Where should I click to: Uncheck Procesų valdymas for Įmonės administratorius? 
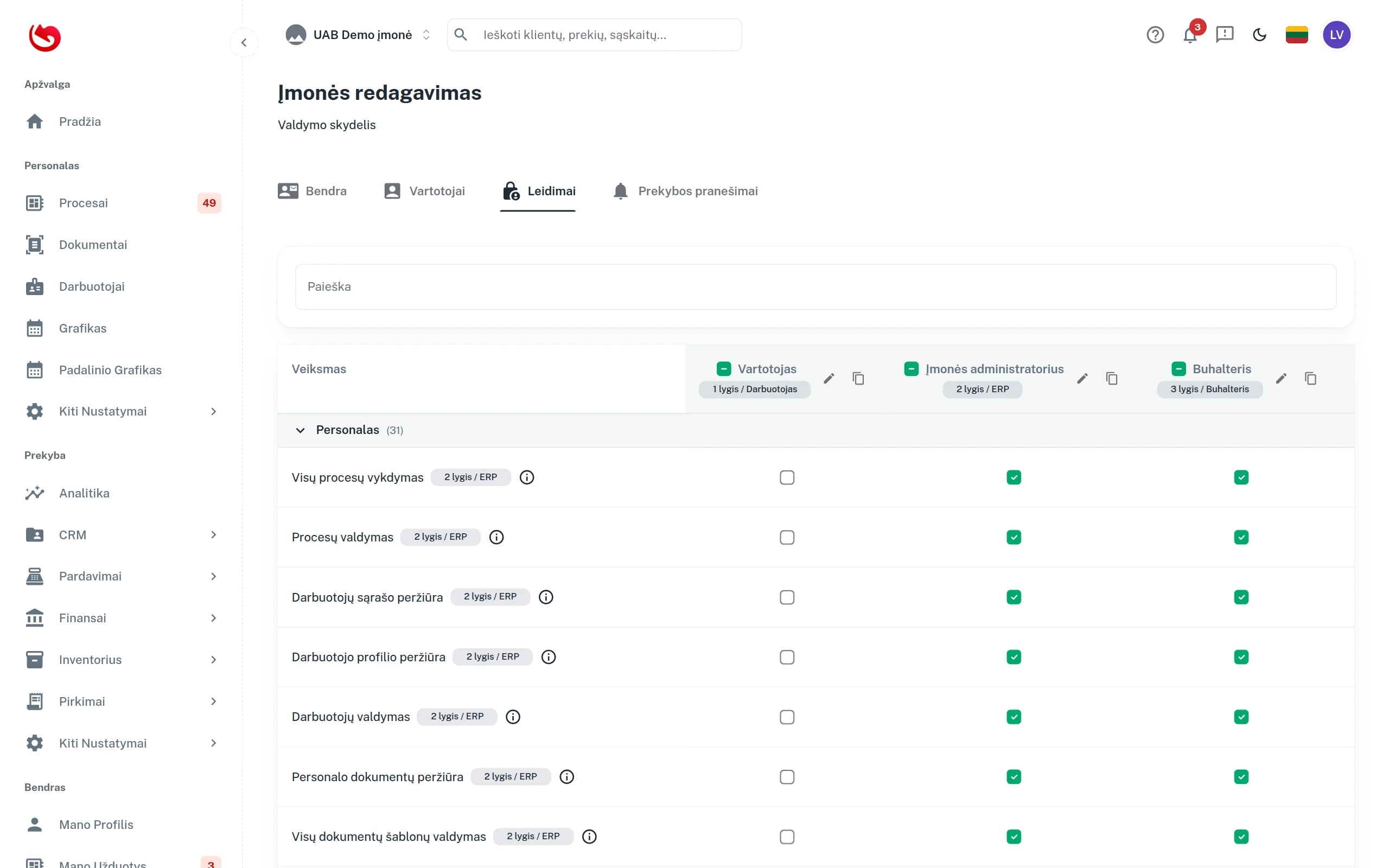coord(1014,537)
